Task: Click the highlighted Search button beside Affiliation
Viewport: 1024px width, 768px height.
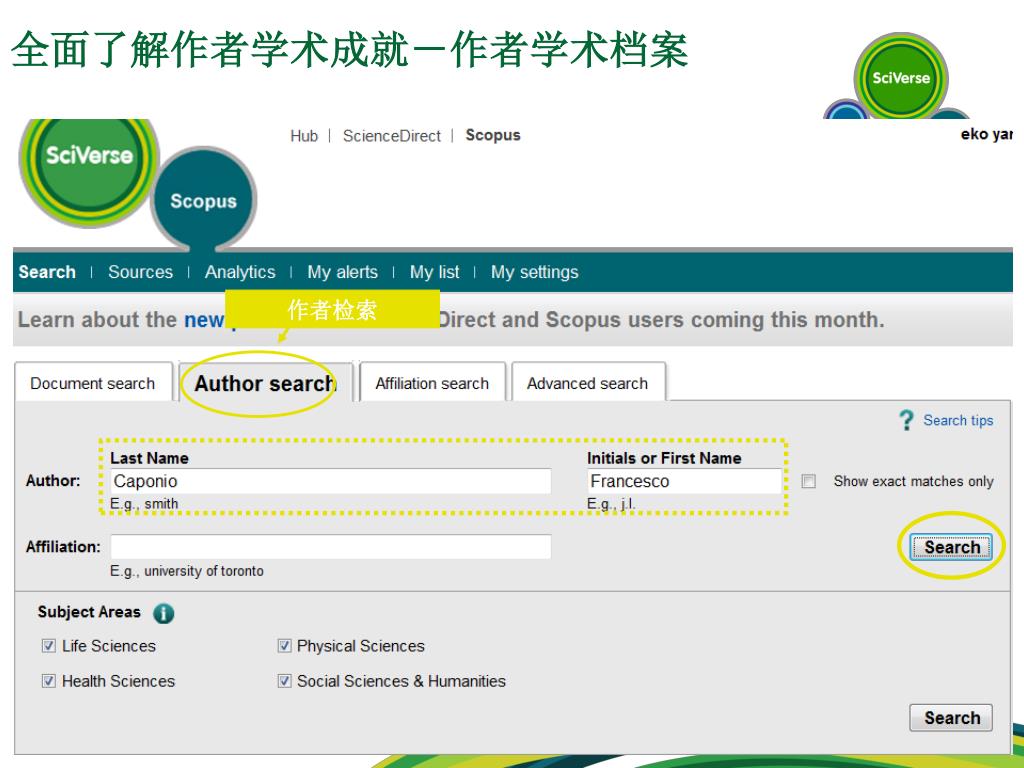Action: (x=952, y=547)
